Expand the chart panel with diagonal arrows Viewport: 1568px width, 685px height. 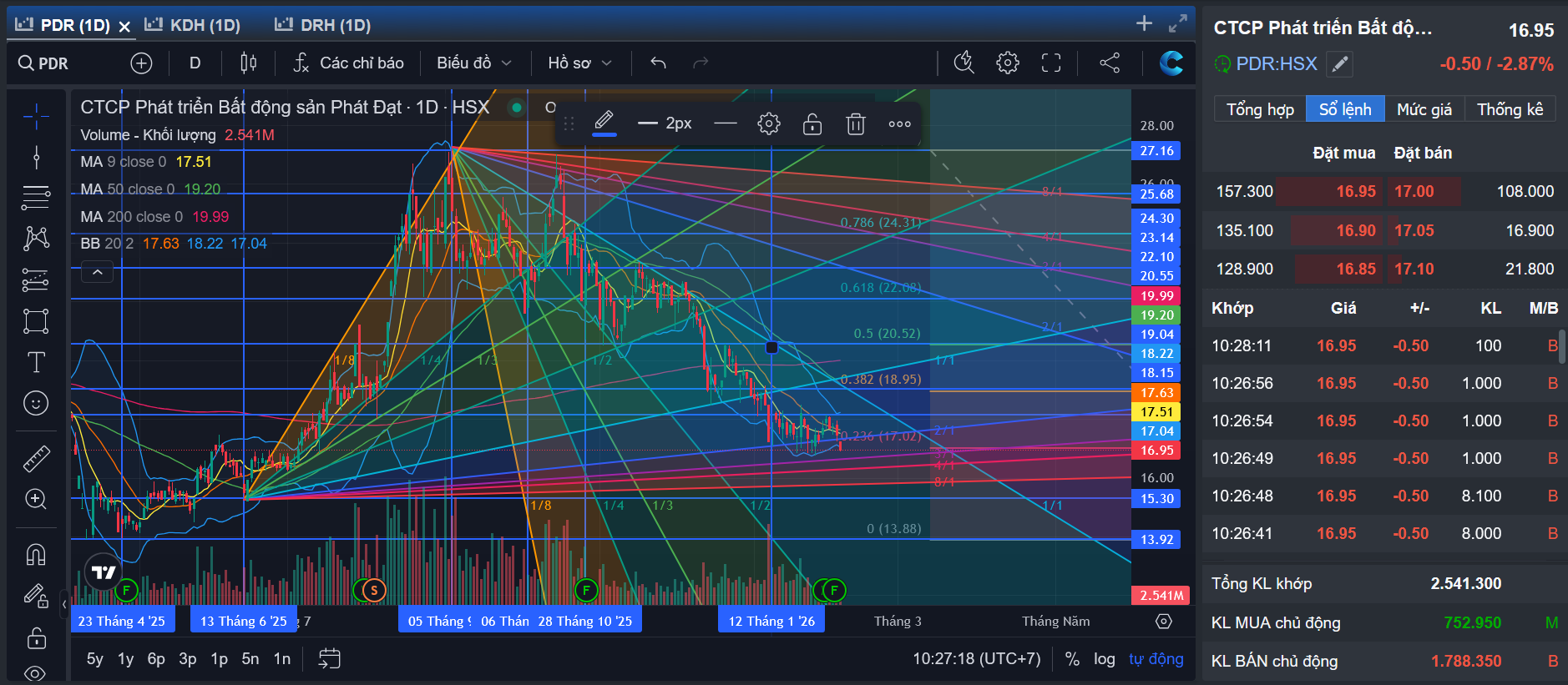[x=1178, y=23]
